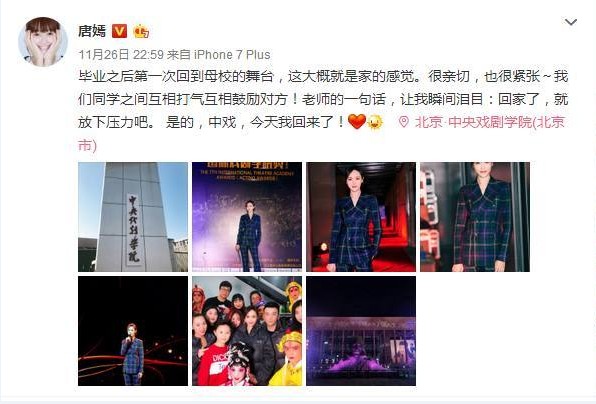The width and height of the screenshot is (596, 404).
Task: Click the crown membership badge icon
Action: 141,31
